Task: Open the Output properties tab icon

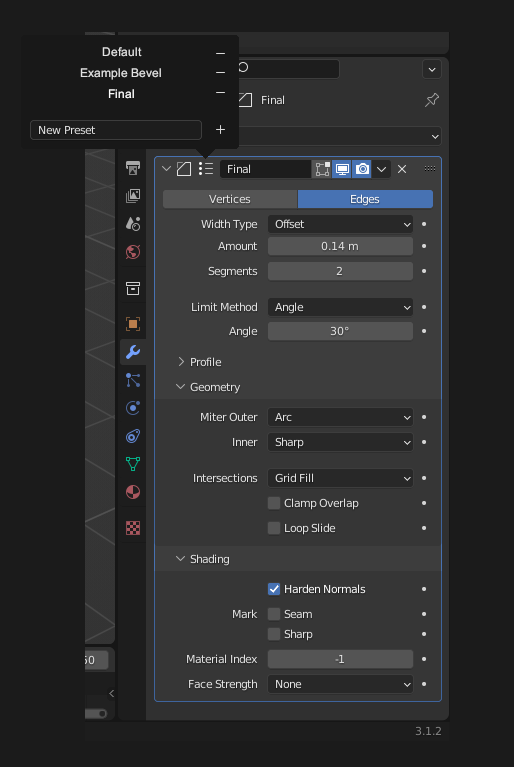Action: (133, 168)
